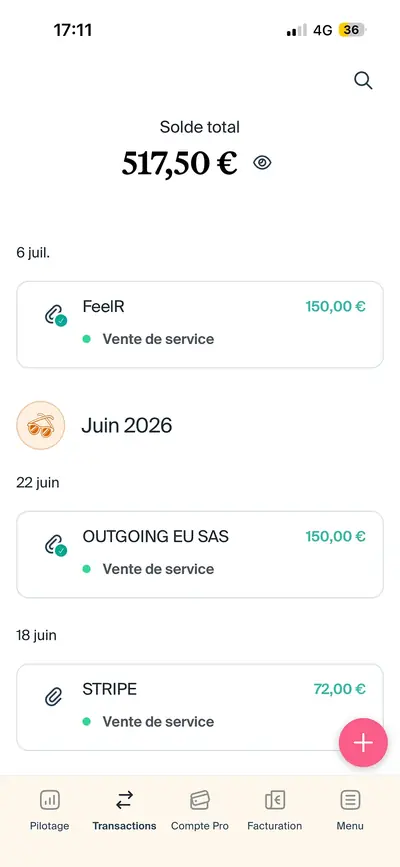The height and width of the screenshot is (867, 400).
Task: Switch to the Compte Pro tab
Action: tap(200, 810)
